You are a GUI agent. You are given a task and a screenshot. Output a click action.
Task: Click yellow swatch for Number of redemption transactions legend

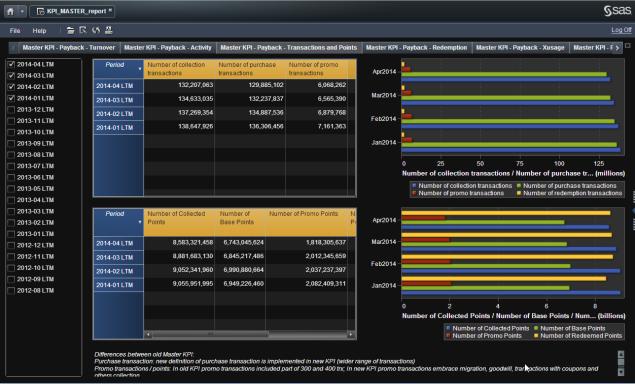(519, 193)
